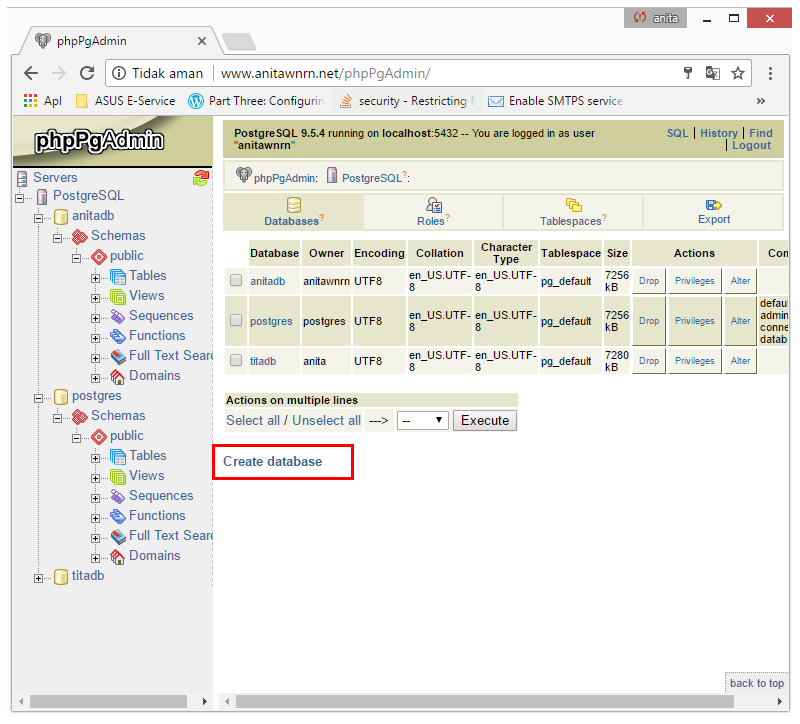Click the anitadb database cylinder icon
This screenshot has width=800, height=724.
[x=61, y=216]
